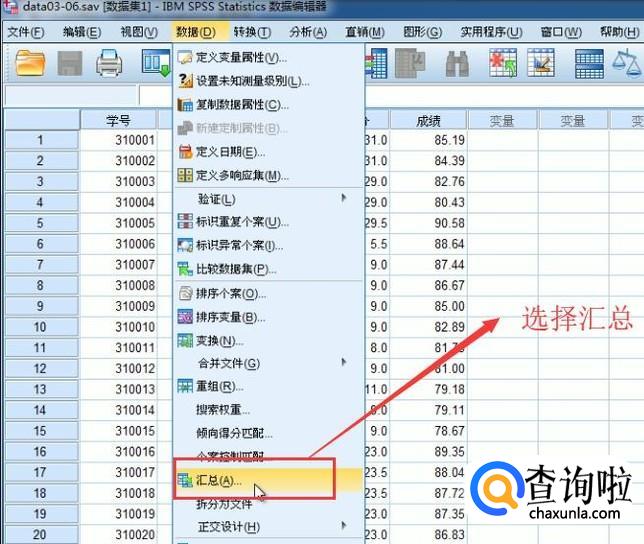This screenshot has height=544, width=644.
Task: Choose 标识异常个案(I) menu entry
Action: [x=269, y=246]
